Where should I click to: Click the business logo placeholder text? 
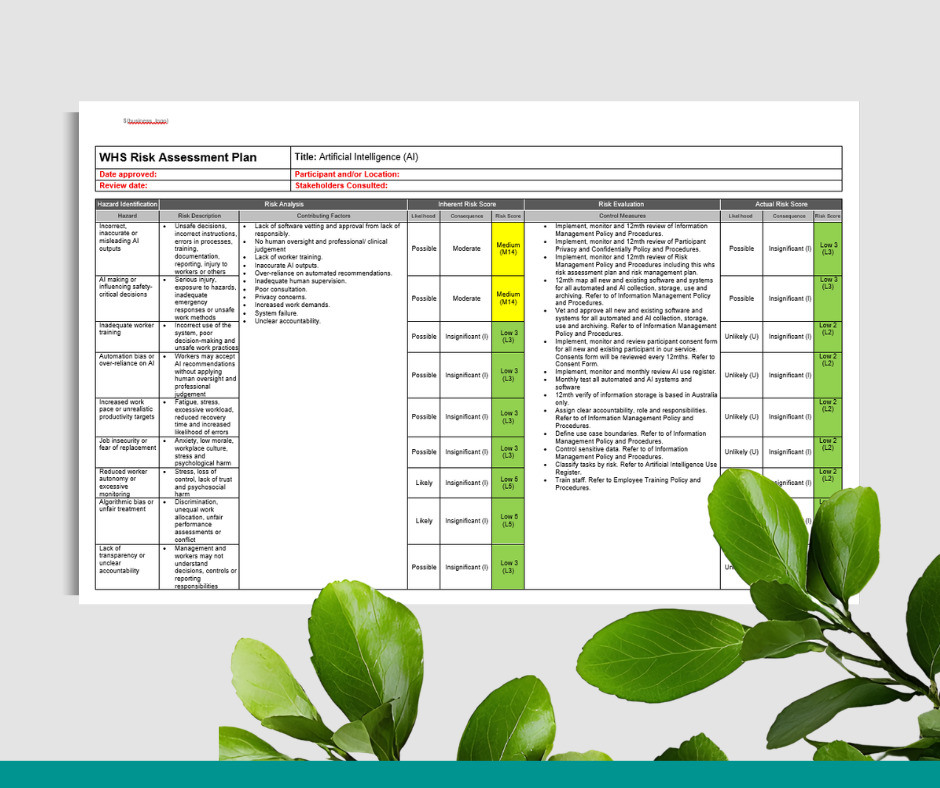coord(146,121)
